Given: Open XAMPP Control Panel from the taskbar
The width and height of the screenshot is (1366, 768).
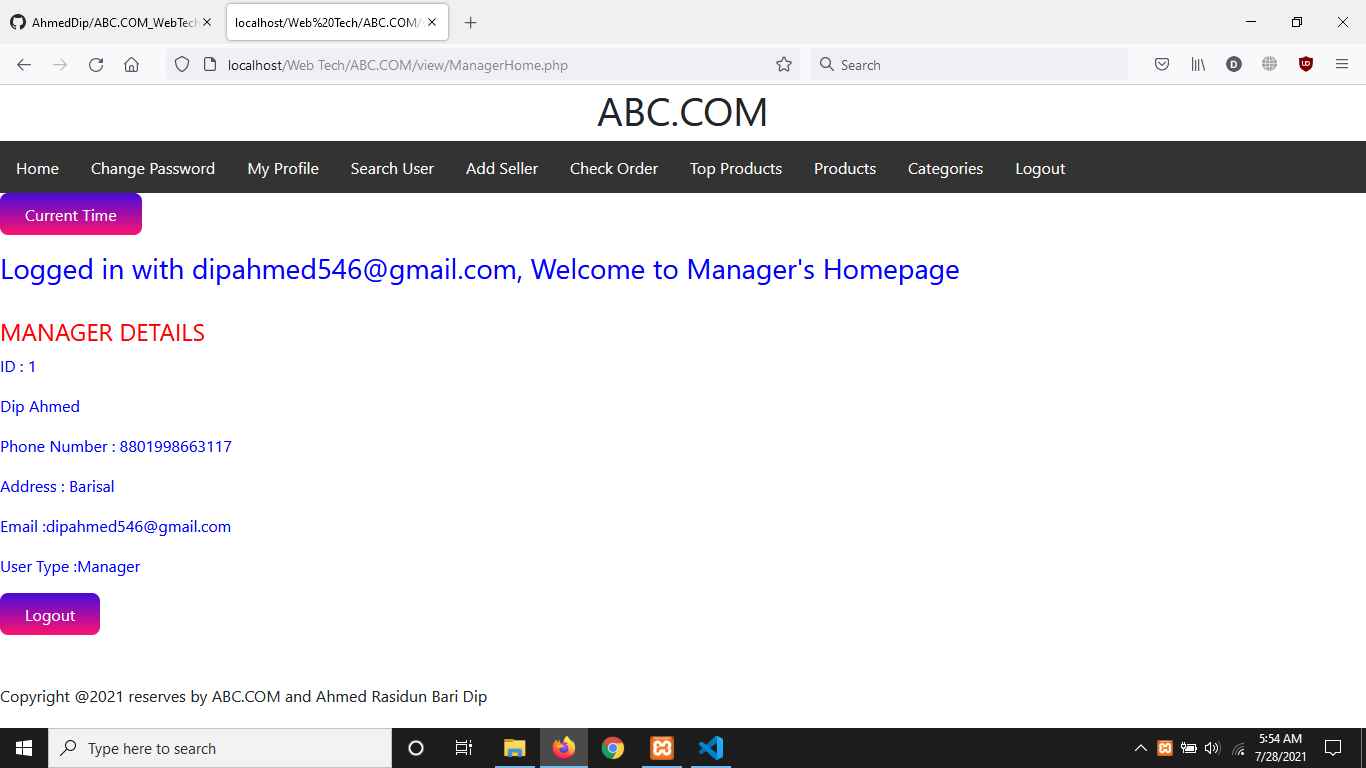Looking at the screenshot, I should [662, 748].
